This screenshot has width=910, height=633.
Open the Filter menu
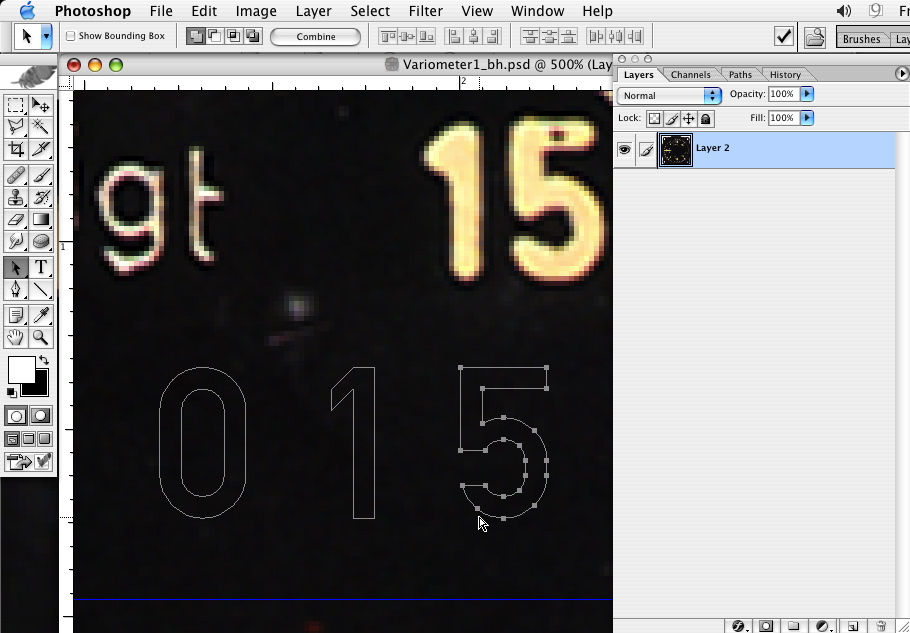425,11
